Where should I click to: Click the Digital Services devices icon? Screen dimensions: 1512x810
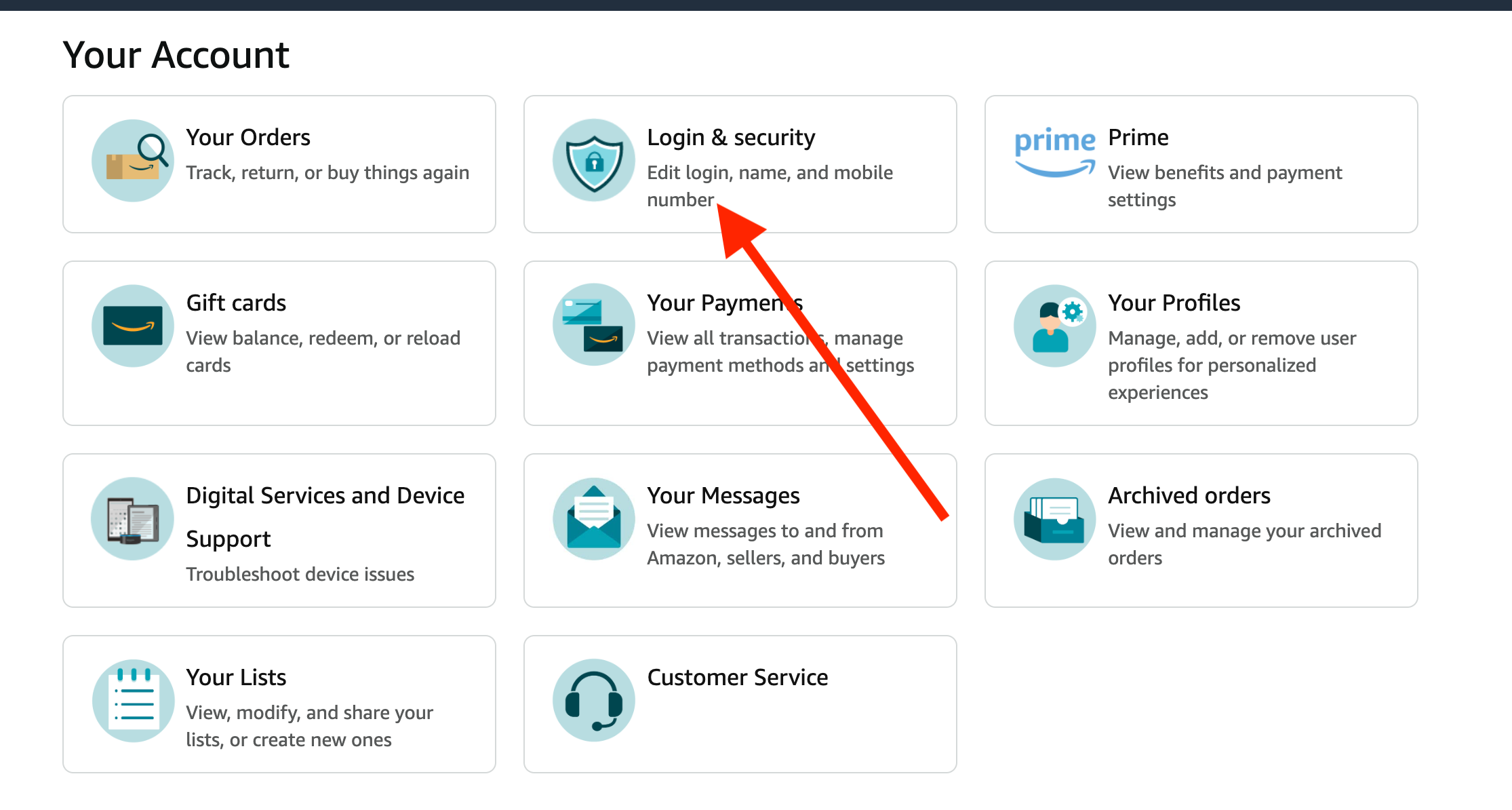[x=133, y=518]
